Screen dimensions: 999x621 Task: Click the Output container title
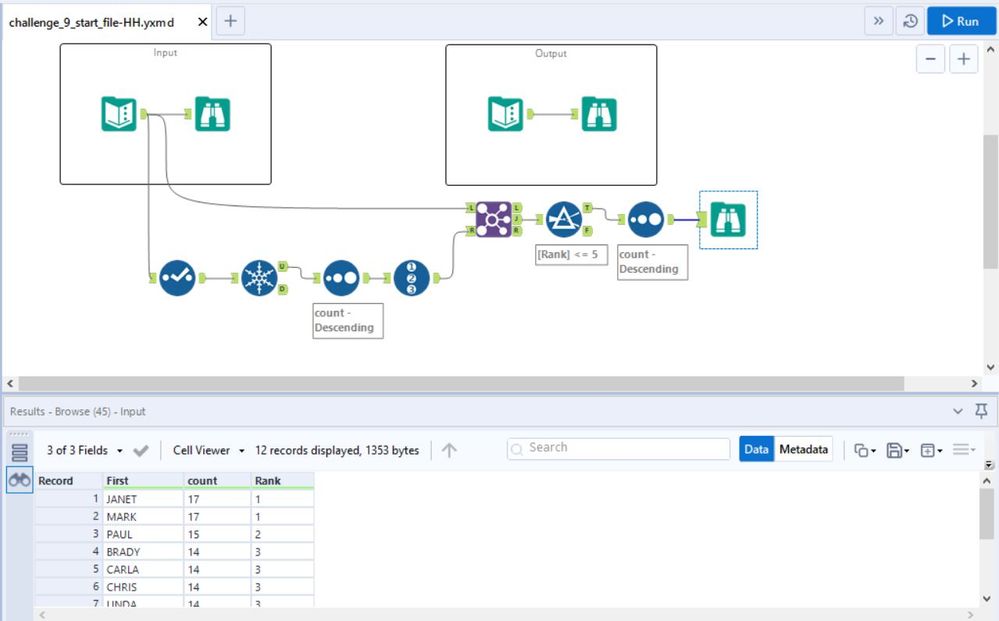(x=550, y=53)
